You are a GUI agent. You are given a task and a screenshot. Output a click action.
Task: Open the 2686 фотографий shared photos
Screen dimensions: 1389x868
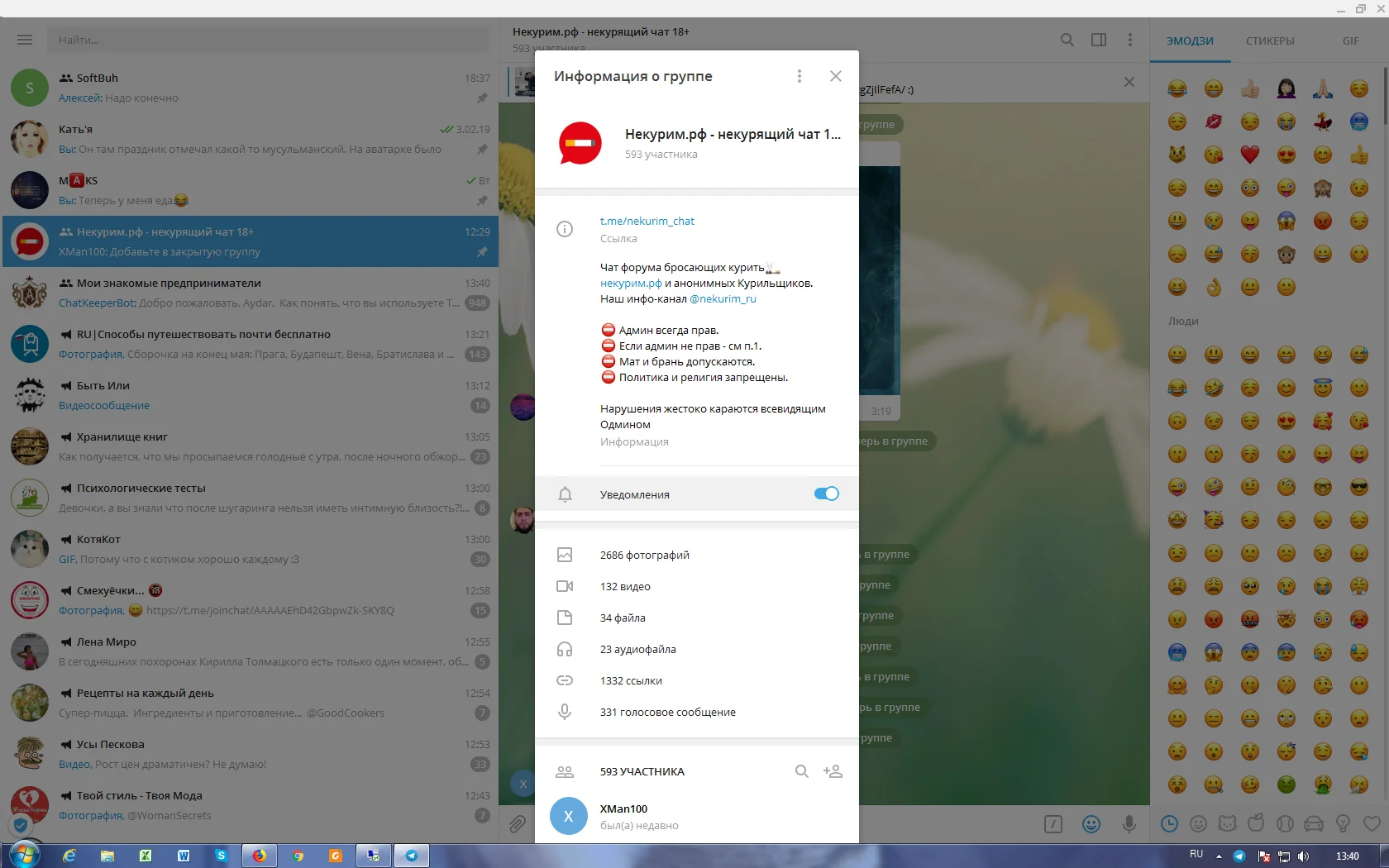click(x=697, y=555)
